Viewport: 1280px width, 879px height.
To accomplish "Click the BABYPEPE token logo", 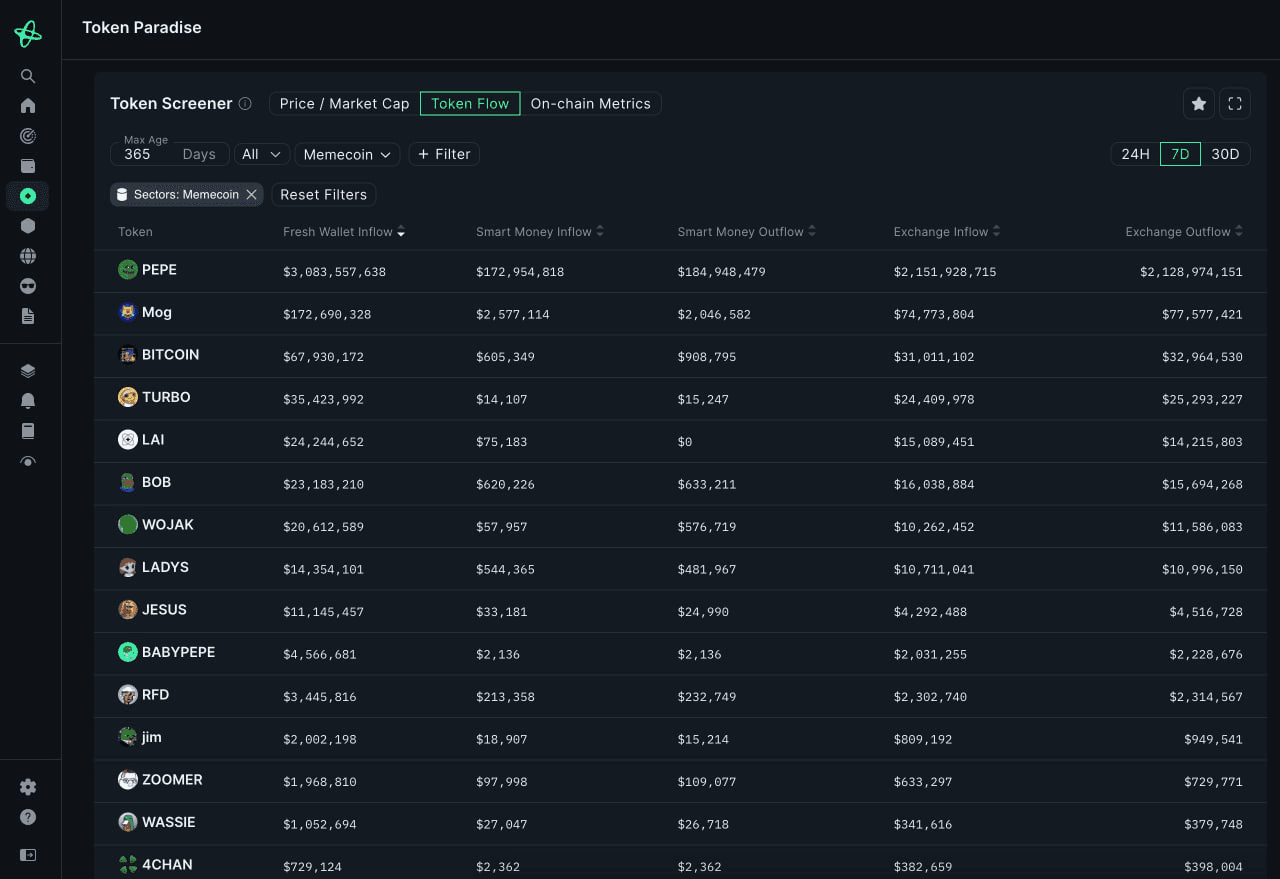I will tap(127, 652).
